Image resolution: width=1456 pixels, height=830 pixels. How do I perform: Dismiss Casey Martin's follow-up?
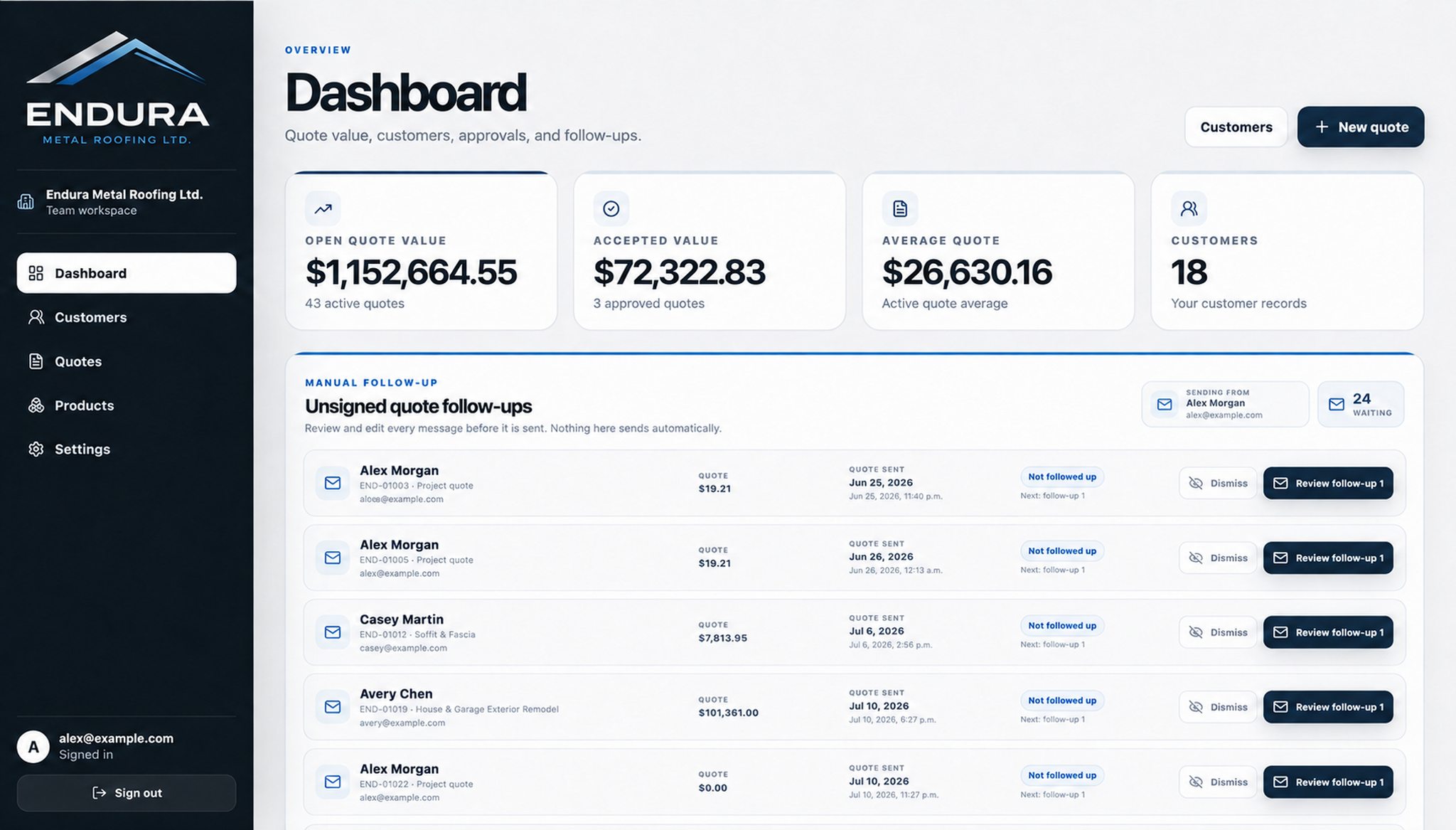(1218, 632)
